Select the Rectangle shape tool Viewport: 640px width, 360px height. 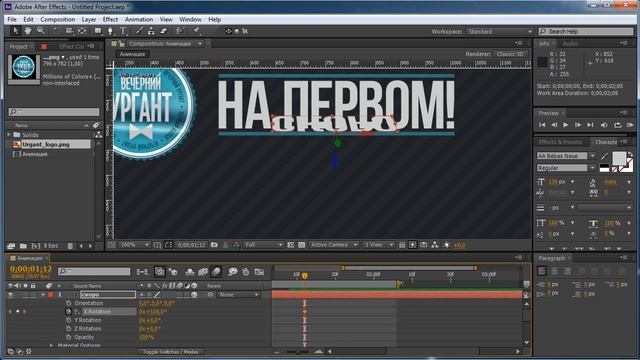point(98,31)
